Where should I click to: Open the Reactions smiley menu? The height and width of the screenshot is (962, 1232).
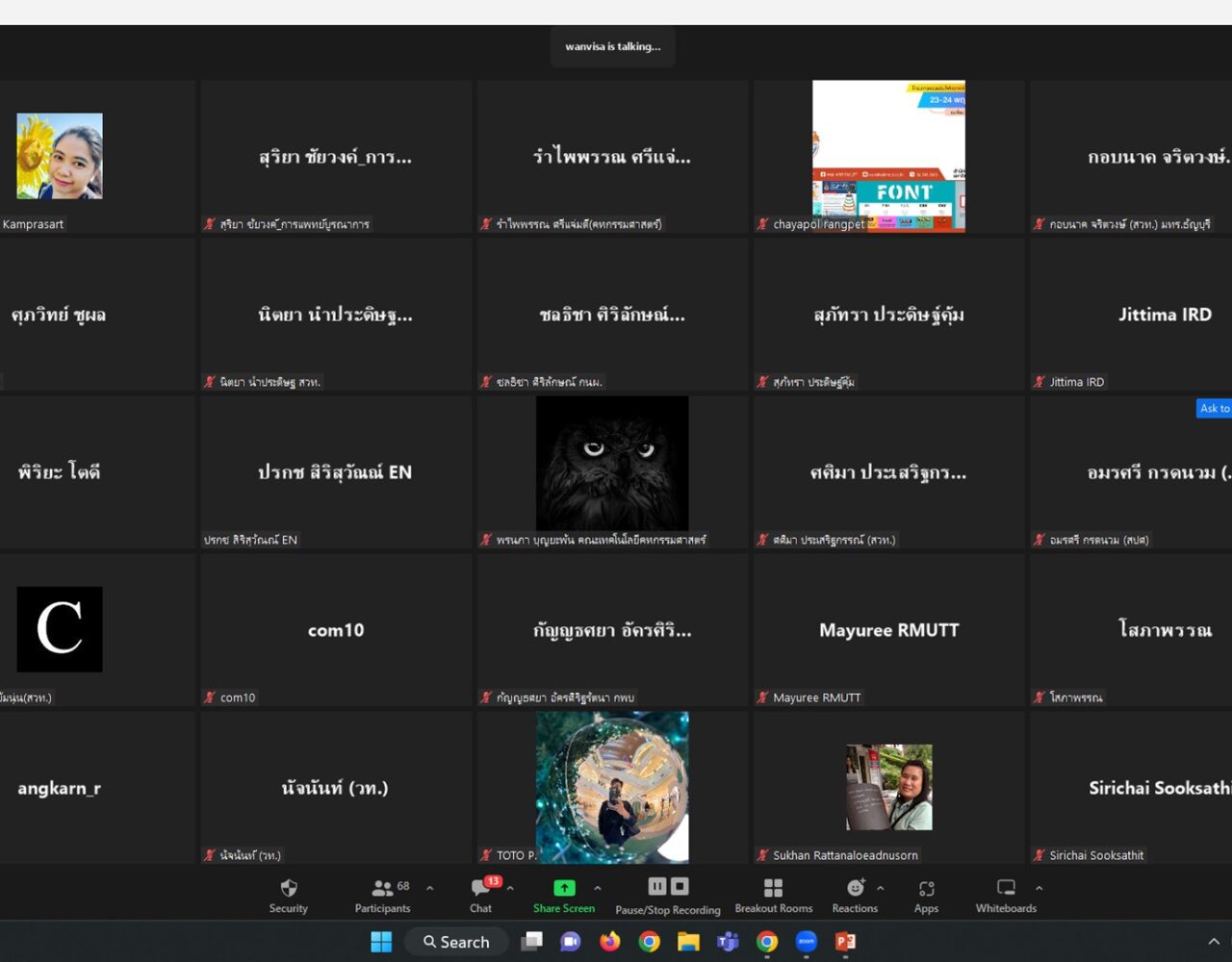855,896
